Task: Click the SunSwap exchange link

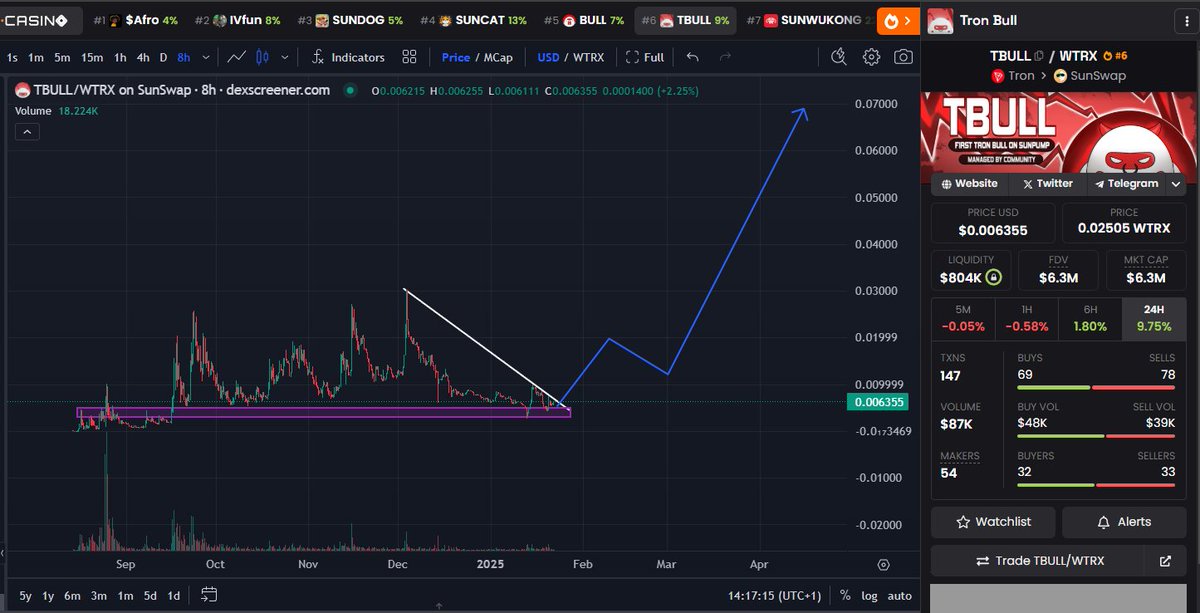Action: (x=1090, y=76)
